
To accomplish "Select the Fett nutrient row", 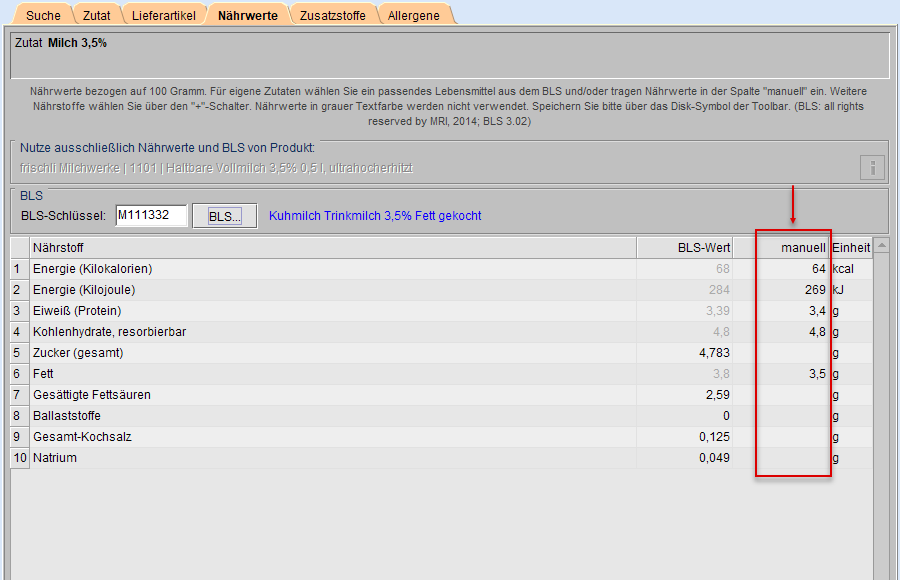I will click(442, 374).
